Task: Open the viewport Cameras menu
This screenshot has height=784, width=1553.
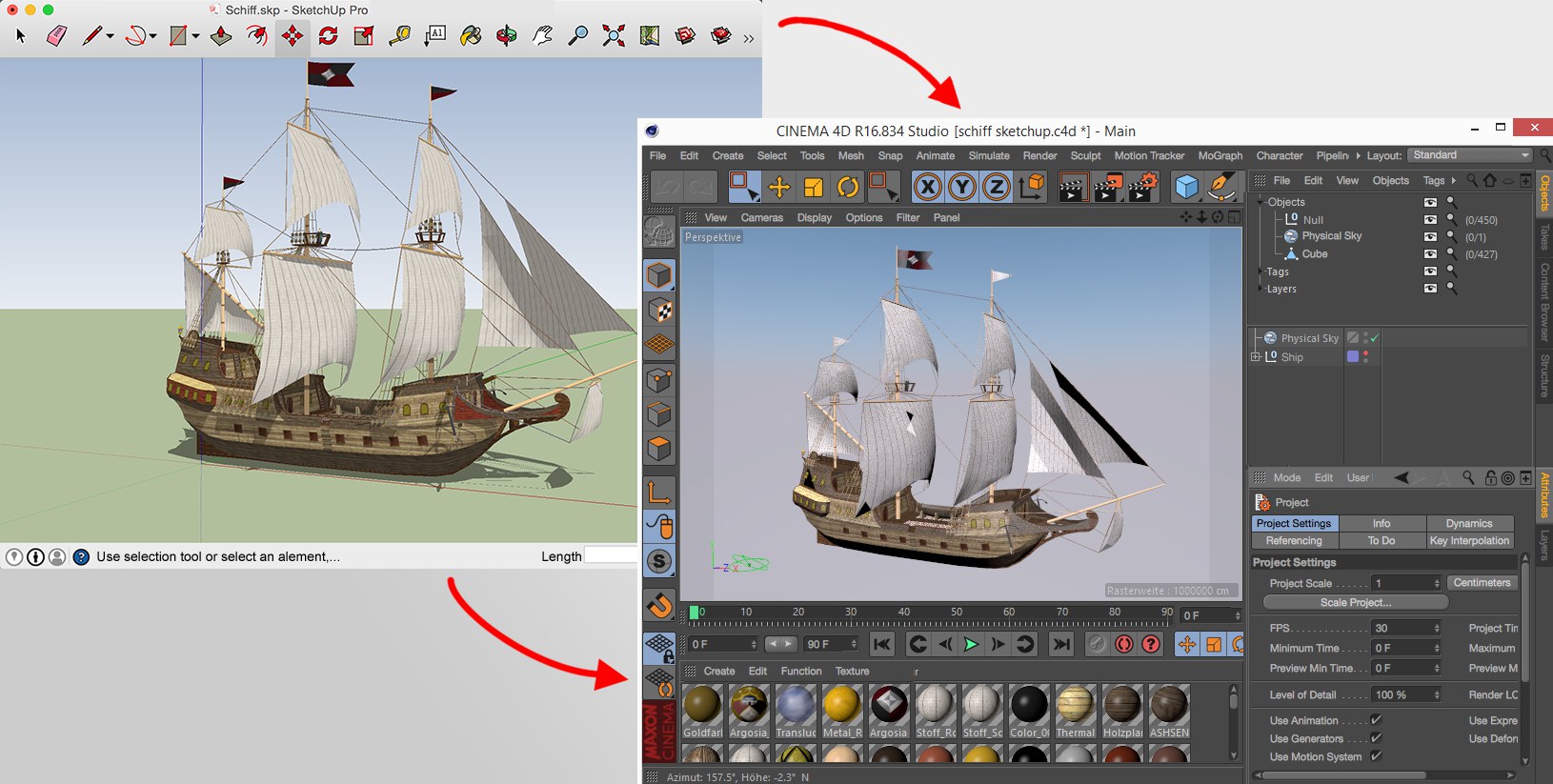Action: click(x=762, y=218)
